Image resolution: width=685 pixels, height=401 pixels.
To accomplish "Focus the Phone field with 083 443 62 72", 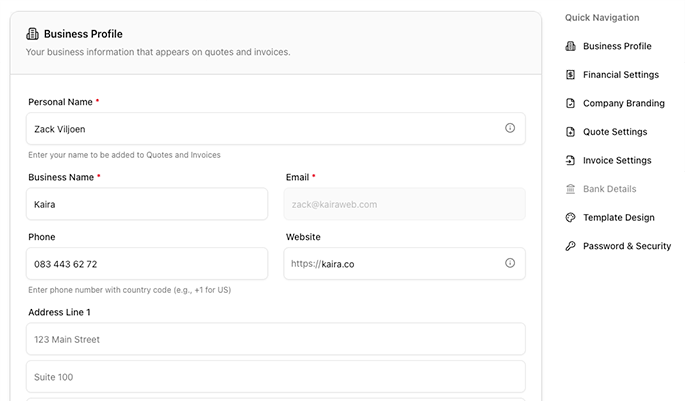I will [147, 264].
